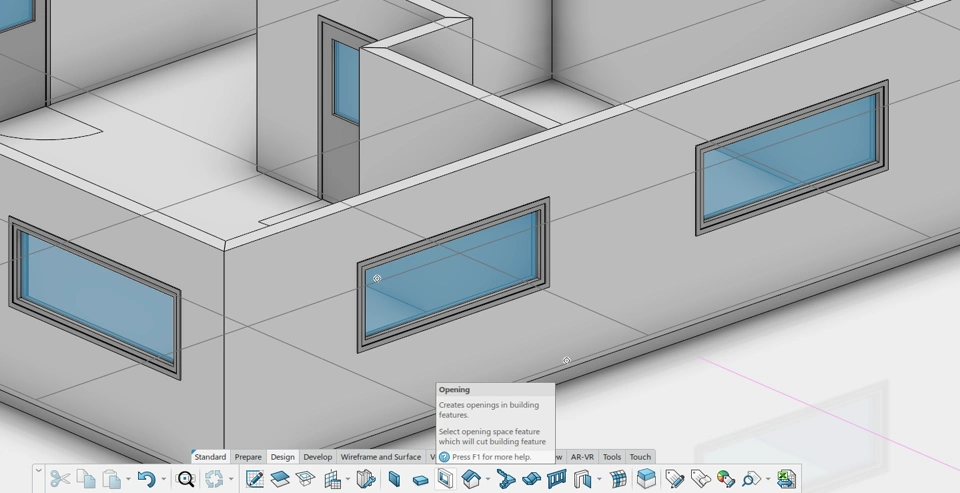Screen dimensions: 960x493
Task: Select the blue vertical Wall tool
Action: [x=395, y=478]
